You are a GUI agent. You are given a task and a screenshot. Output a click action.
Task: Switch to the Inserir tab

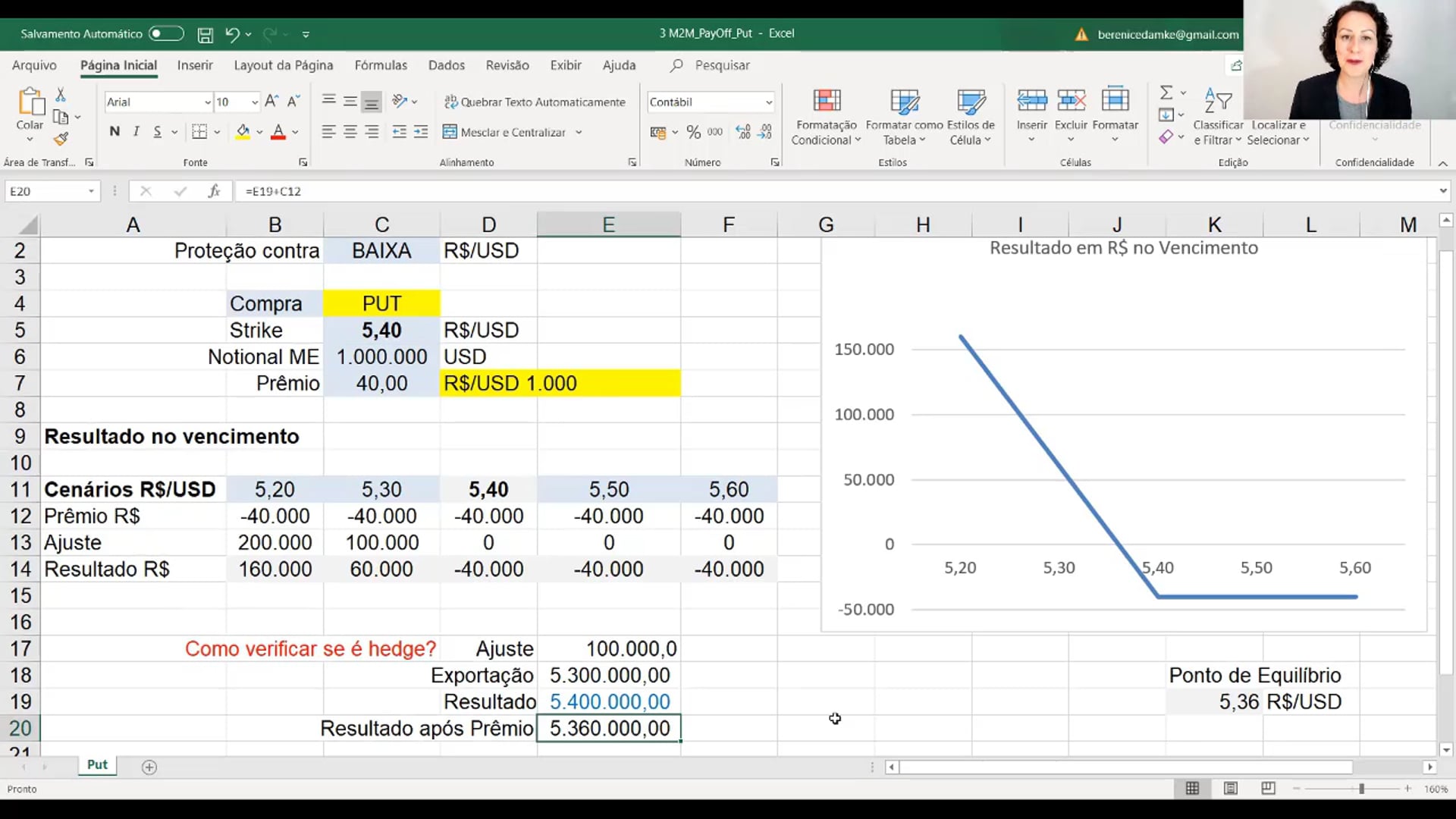pos(195,65)
